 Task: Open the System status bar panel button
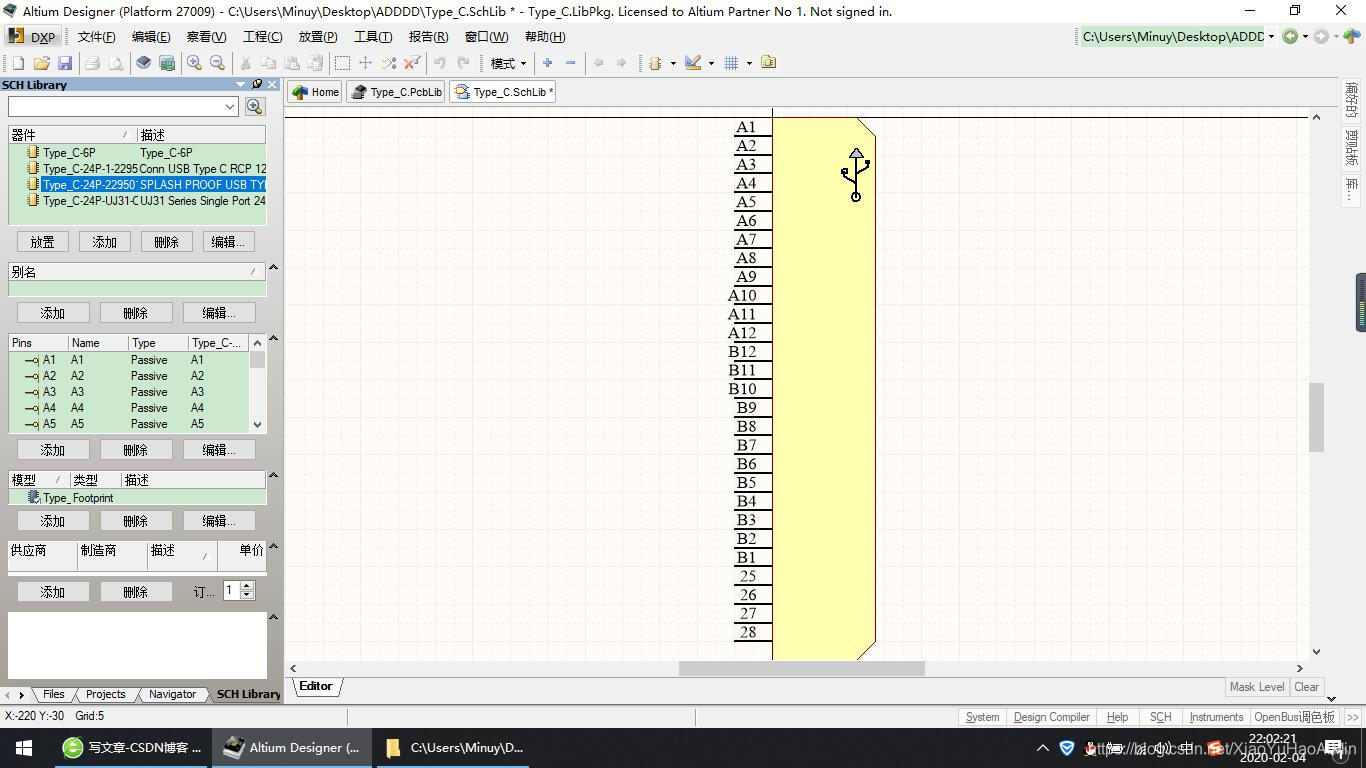tap(982, 717)
